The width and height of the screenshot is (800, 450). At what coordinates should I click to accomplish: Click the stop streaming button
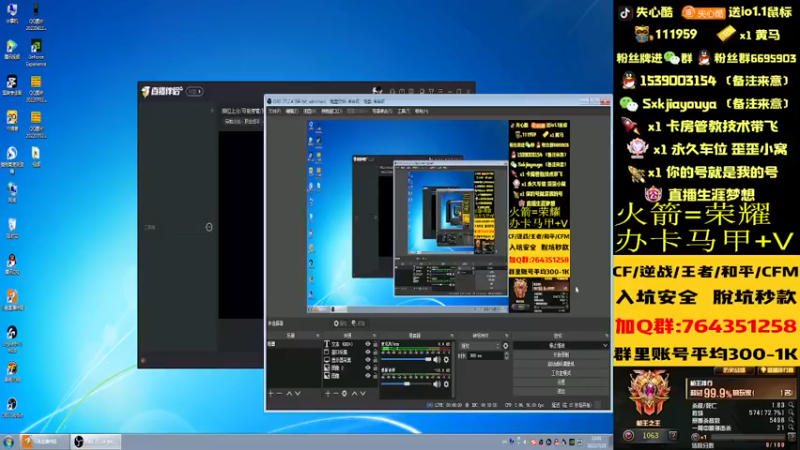coord(557,345)
